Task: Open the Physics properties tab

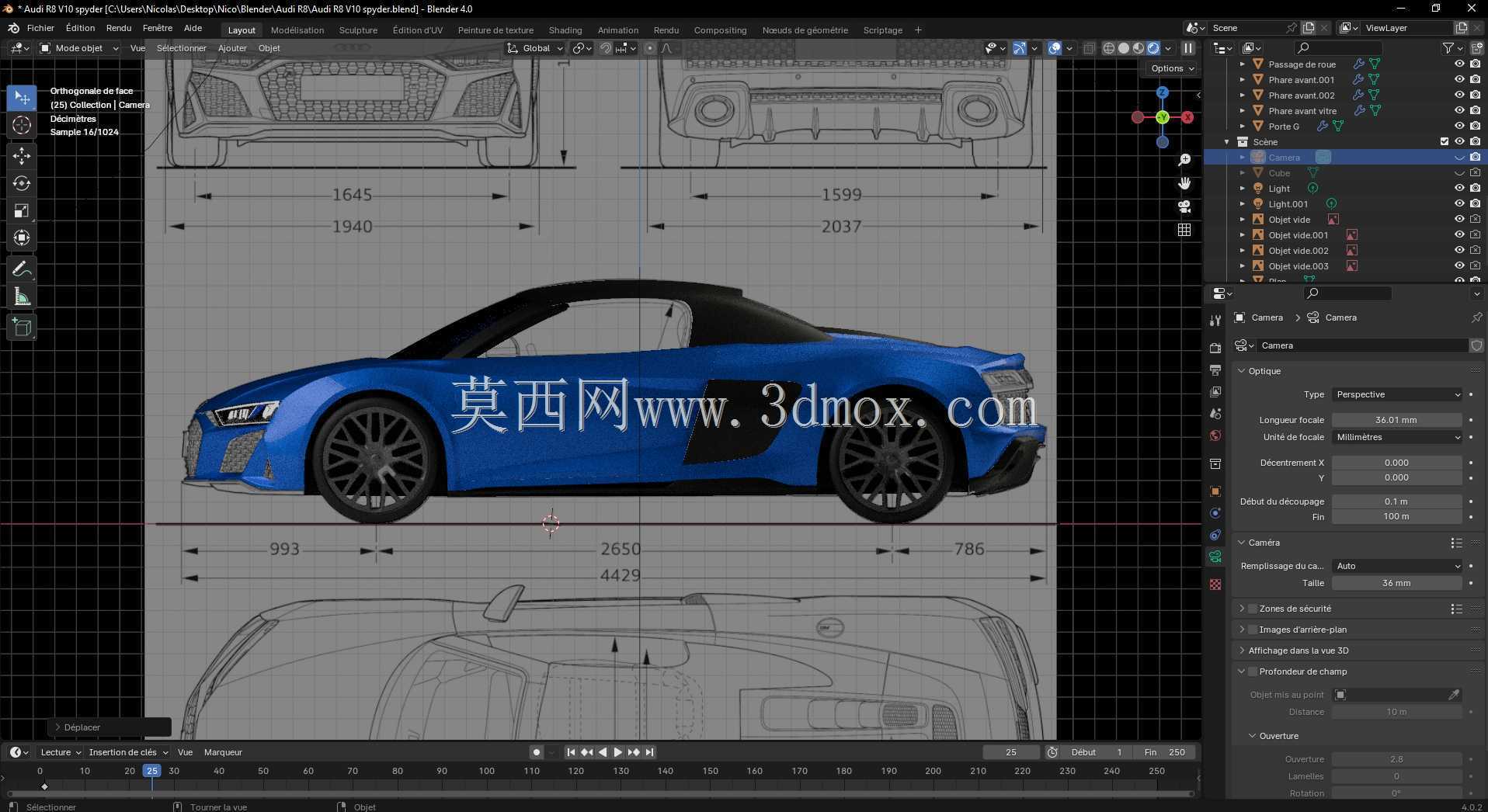Action: coord(1215,513)
